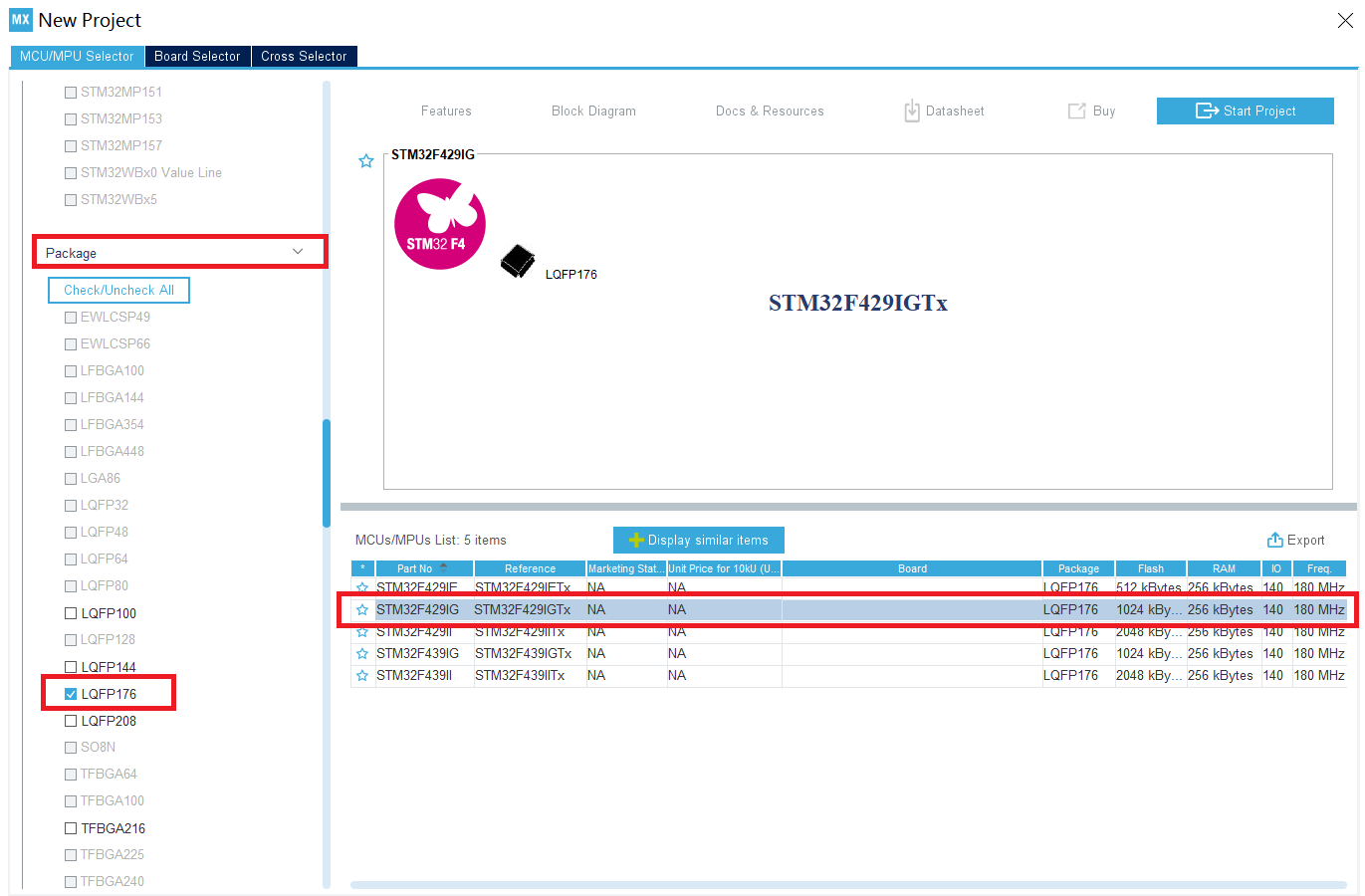
Task: Open the Docs & Resources tab
Action: pos(770,112)
